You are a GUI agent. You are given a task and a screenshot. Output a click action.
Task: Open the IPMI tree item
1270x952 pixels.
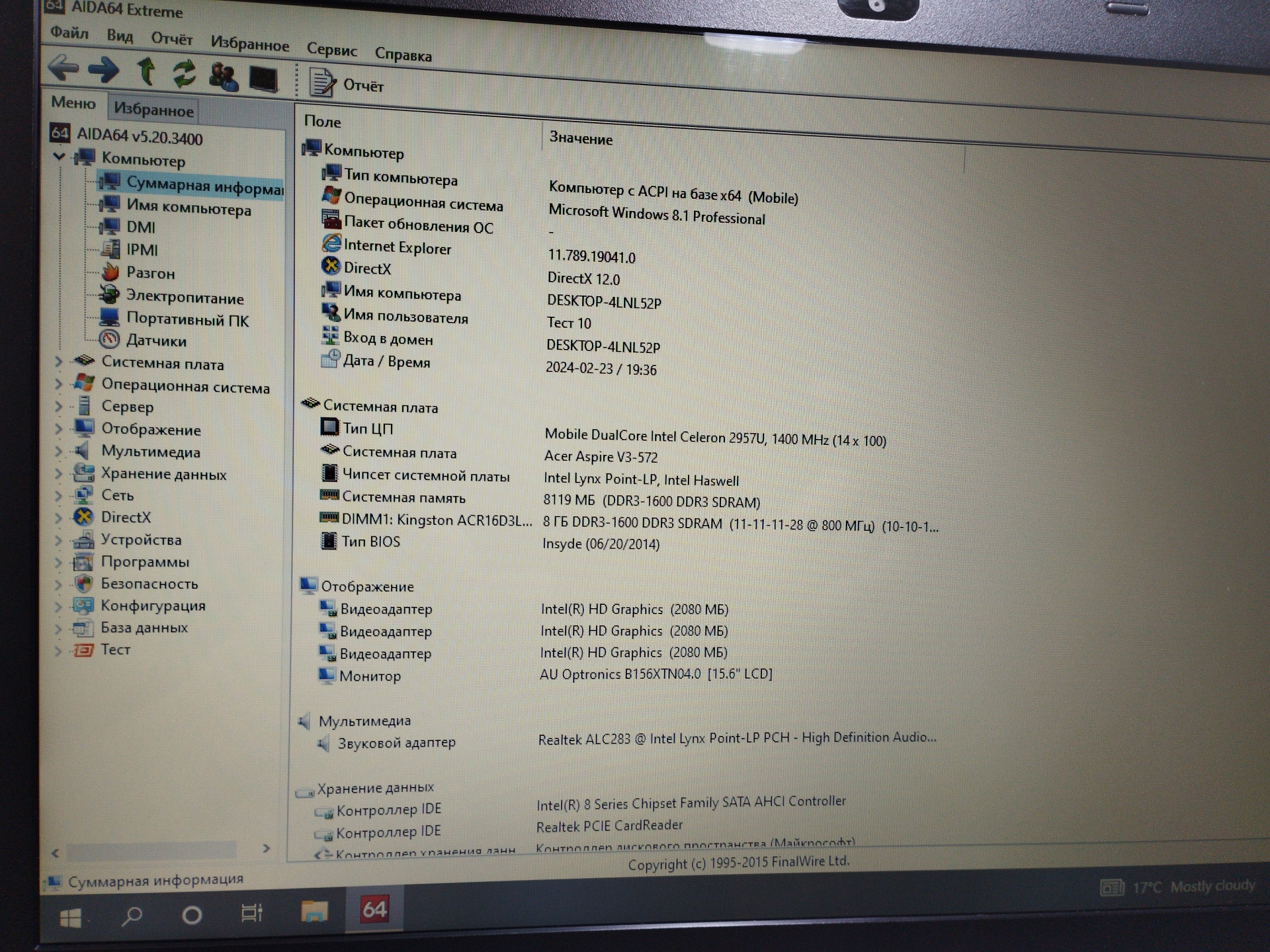coord(142,250)
